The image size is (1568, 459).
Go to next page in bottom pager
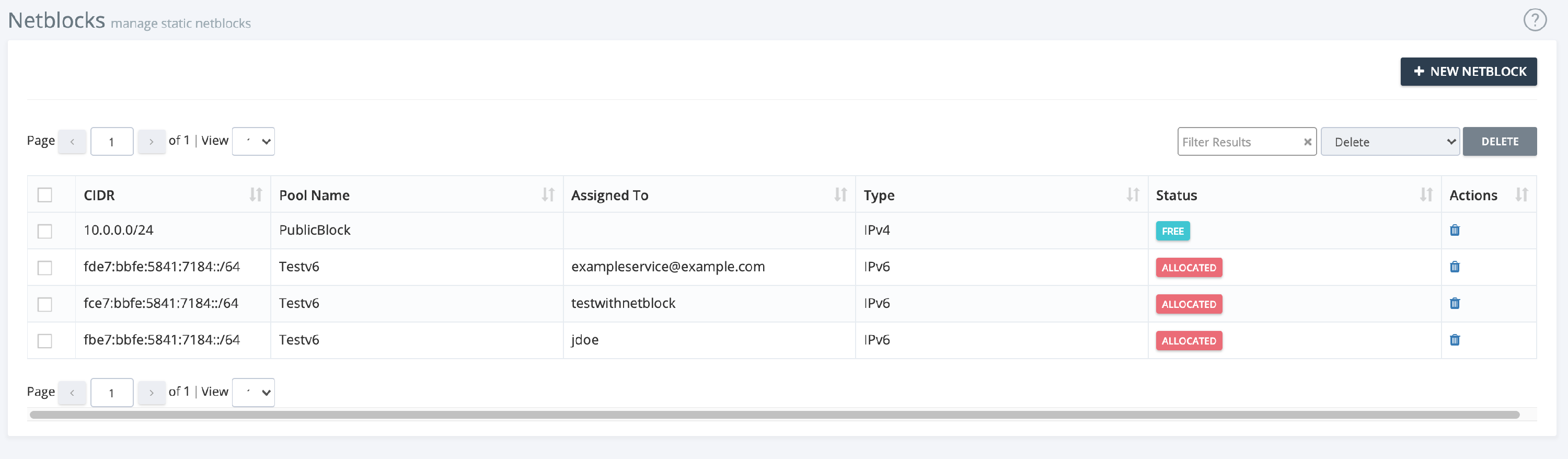tap(152, 393)
